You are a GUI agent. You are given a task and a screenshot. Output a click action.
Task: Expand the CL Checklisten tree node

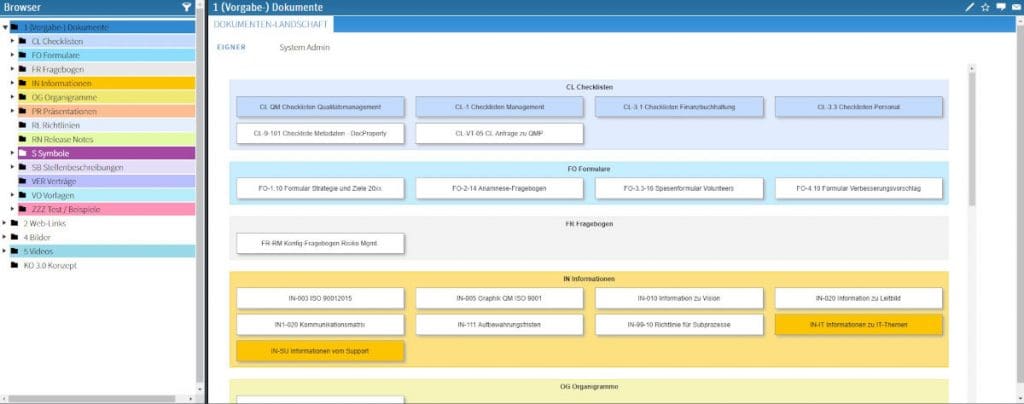tap(11, 42)
